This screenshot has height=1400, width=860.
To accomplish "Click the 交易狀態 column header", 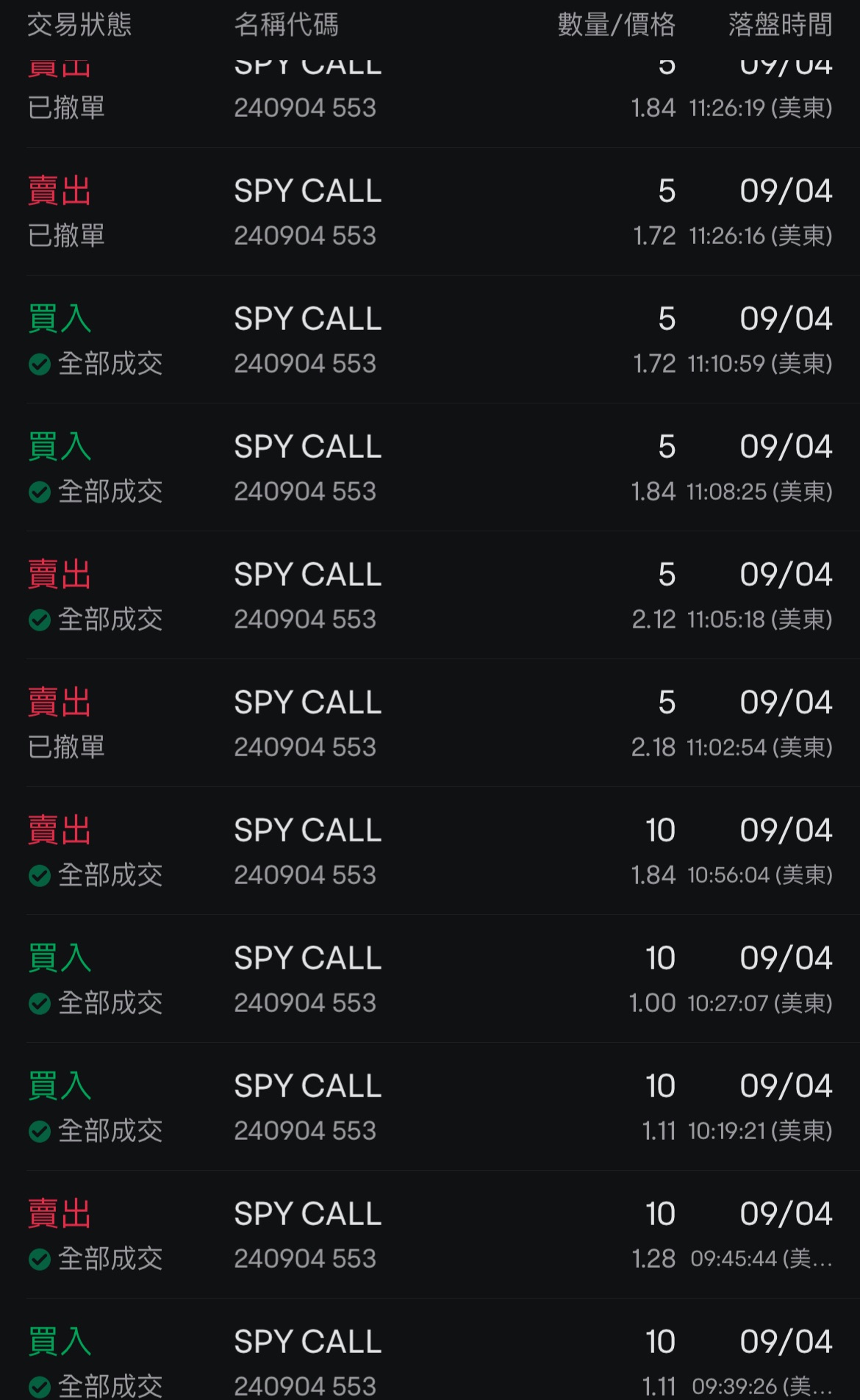I will pyautogui.click(x=79, y=25).
